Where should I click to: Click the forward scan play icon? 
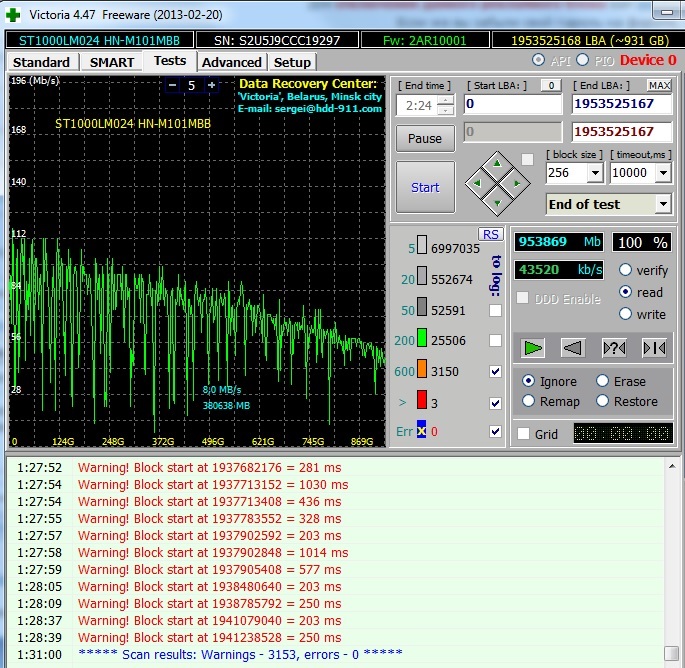pos(534,347)
